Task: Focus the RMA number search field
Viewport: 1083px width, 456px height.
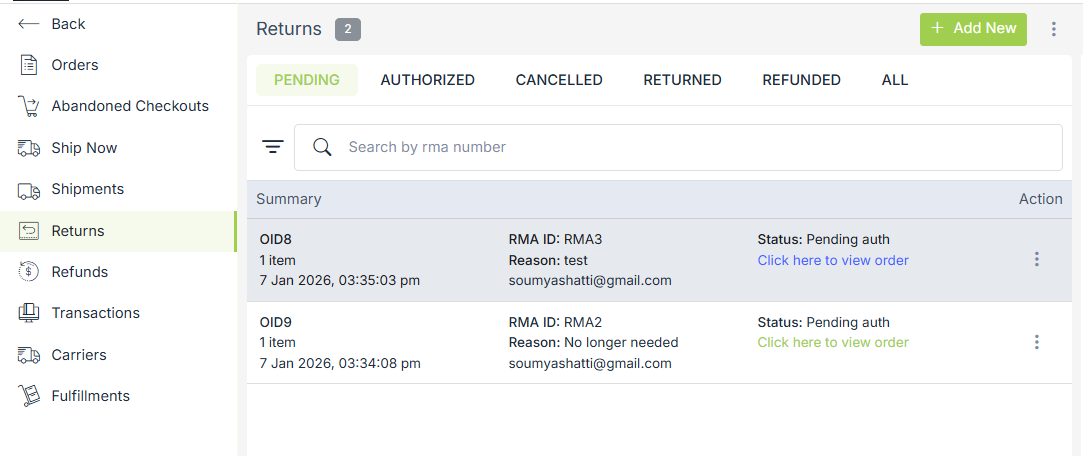Action: click(690, 147)
